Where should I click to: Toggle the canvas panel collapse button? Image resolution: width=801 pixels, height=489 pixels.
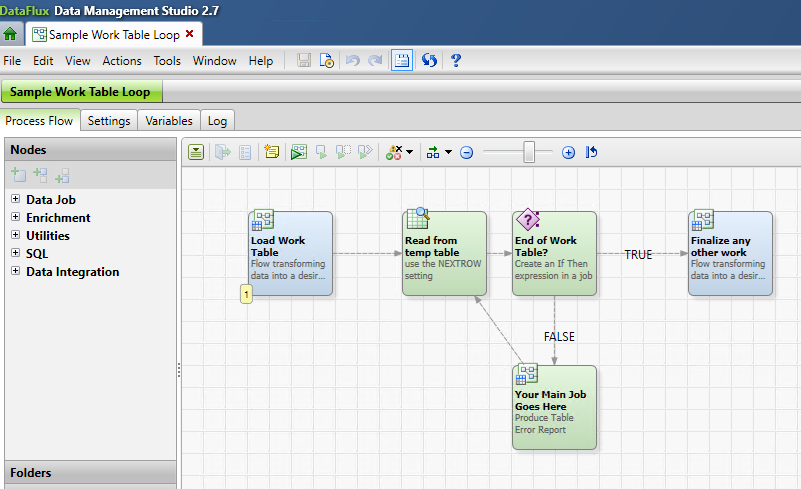point(196,152)
